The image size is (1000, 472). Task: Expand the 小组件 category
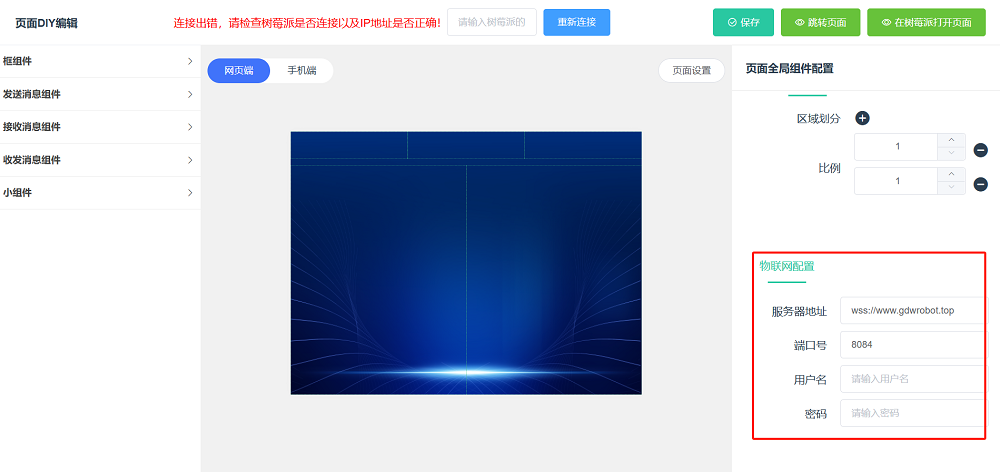pyautogui.click(x=100, y=193)
